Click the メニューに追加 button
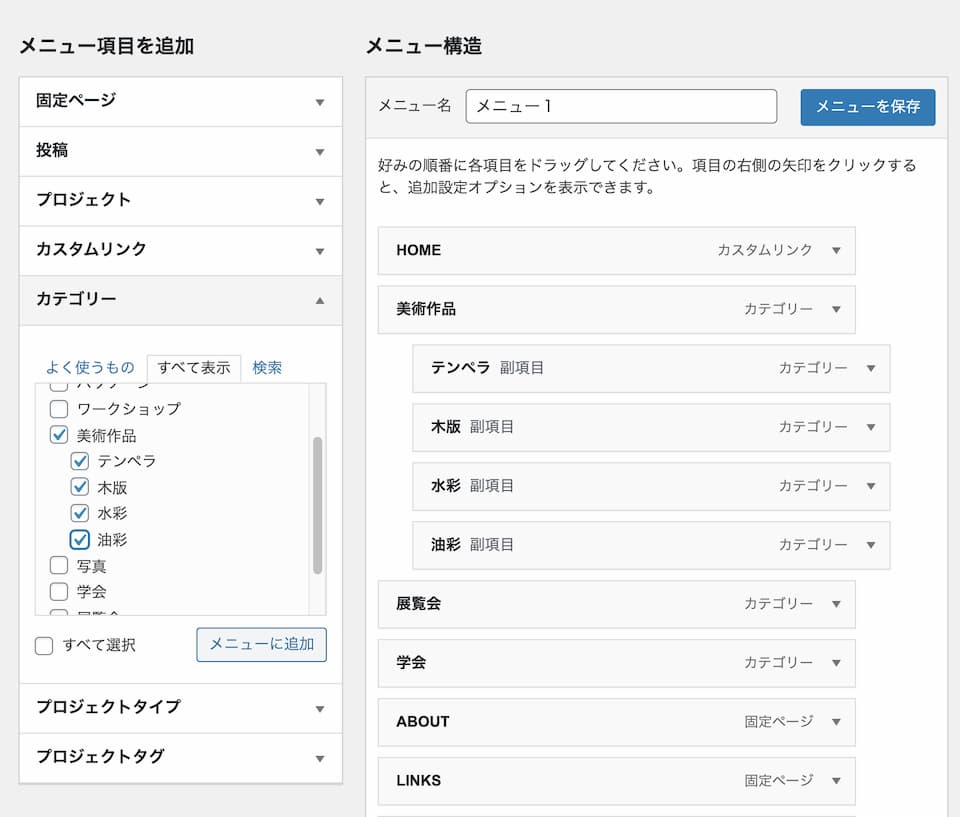 coord(261,645)
